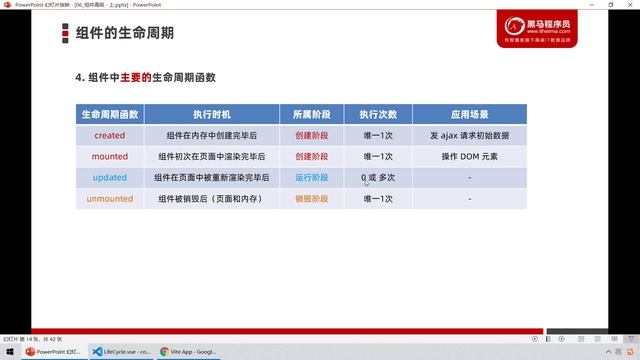Go to next slide using status bar arrow
Viewport: 640px width, 360px height.
(x=562, y=339)
